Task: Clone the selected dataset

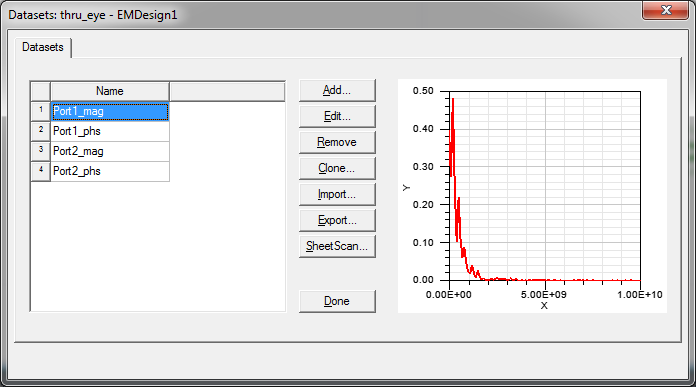Action: [x=337, y=168]
